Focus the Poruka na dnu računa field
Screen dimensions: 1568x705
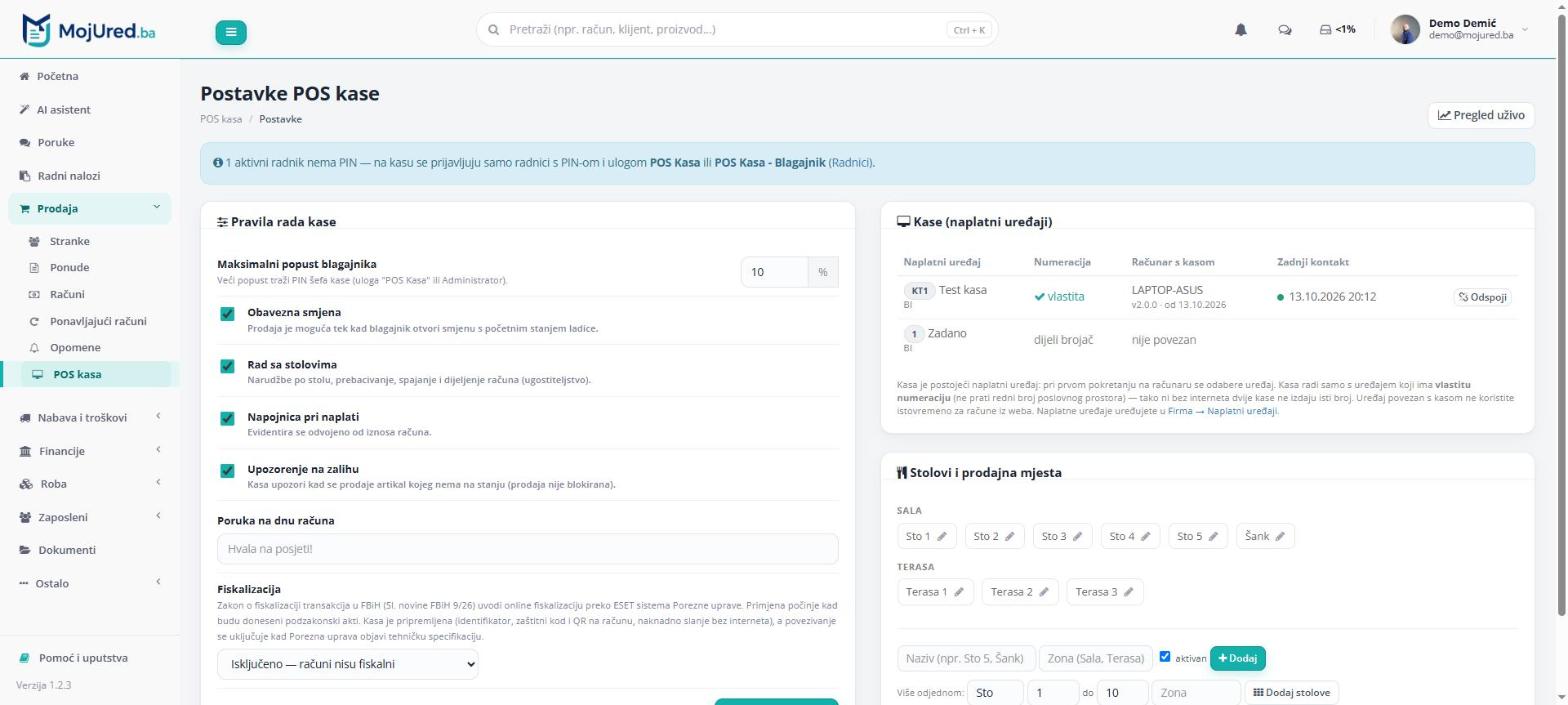[x=527, y=549]
